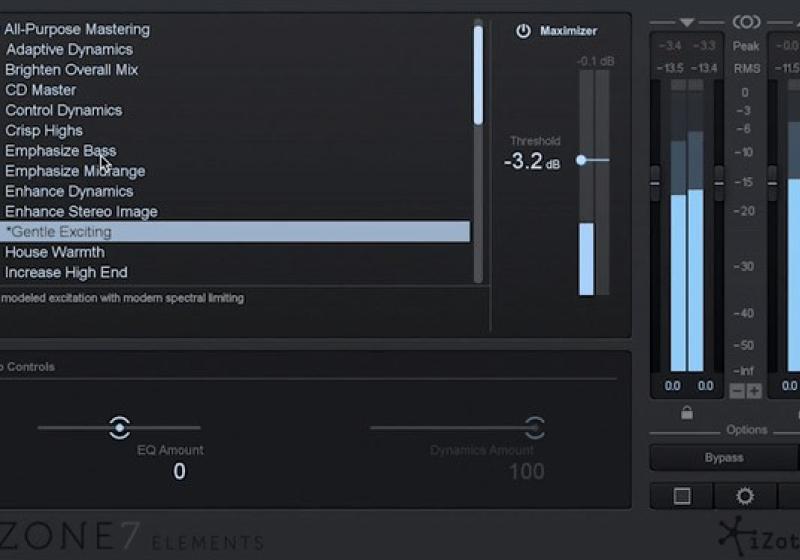Select the Enhance Stereo Image preset
This screenshot has height=560, width=800.
(81, 212)
